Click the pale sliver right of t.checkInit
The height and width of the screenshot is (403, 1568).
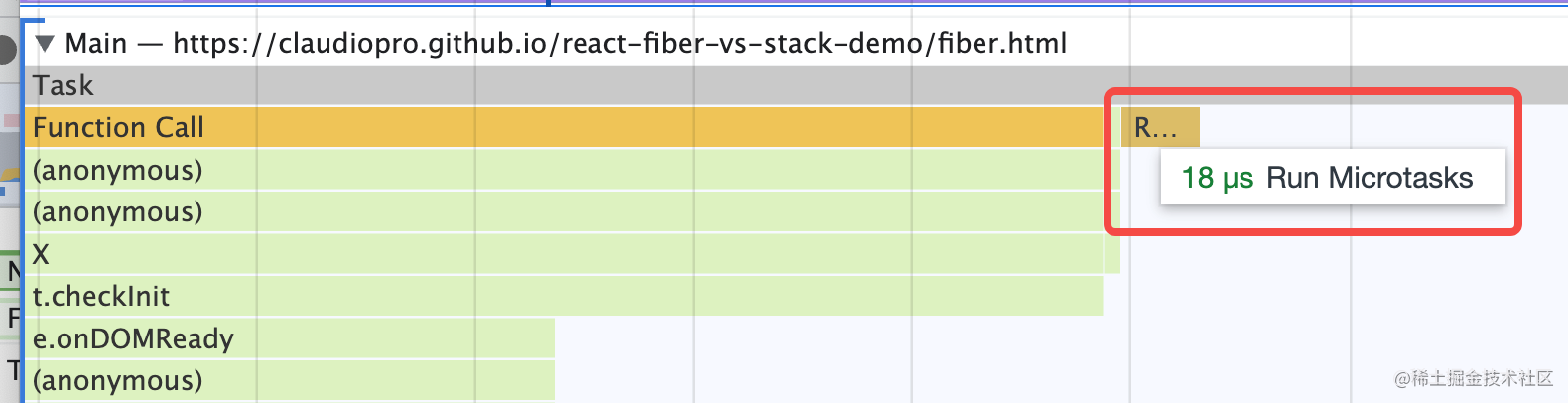click(1111, 254)
